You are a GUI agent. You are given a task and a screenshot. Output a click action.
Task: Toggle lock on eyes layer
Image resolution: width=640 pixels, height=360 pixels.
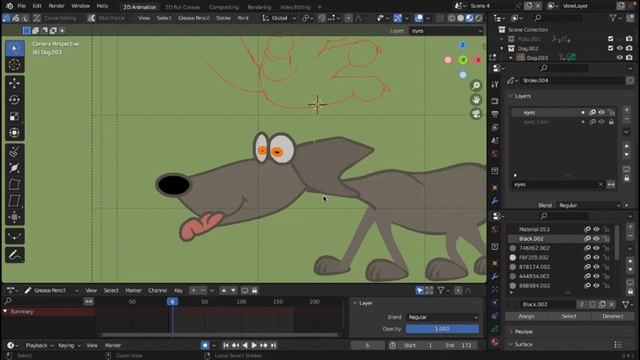point(611,112)
